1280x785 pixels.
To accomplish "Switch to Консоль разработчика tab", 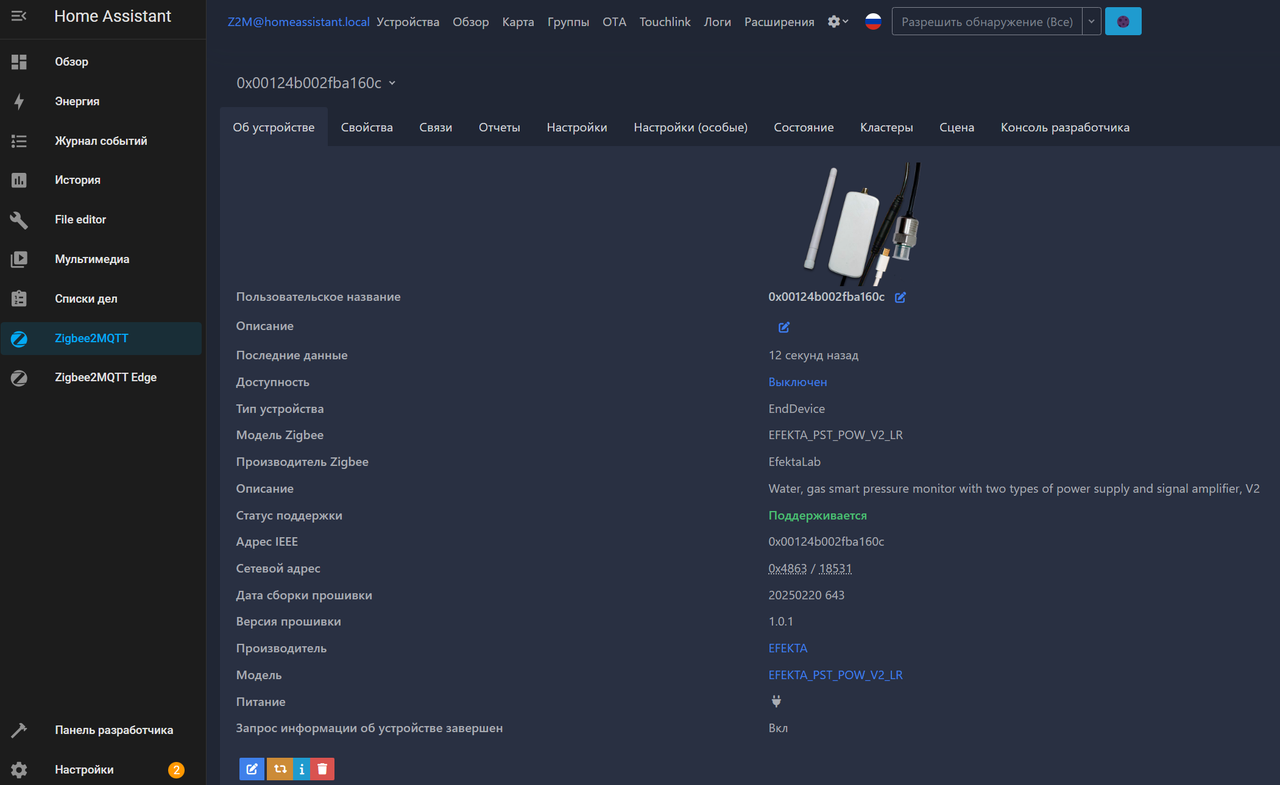I will coord(1065,127).
